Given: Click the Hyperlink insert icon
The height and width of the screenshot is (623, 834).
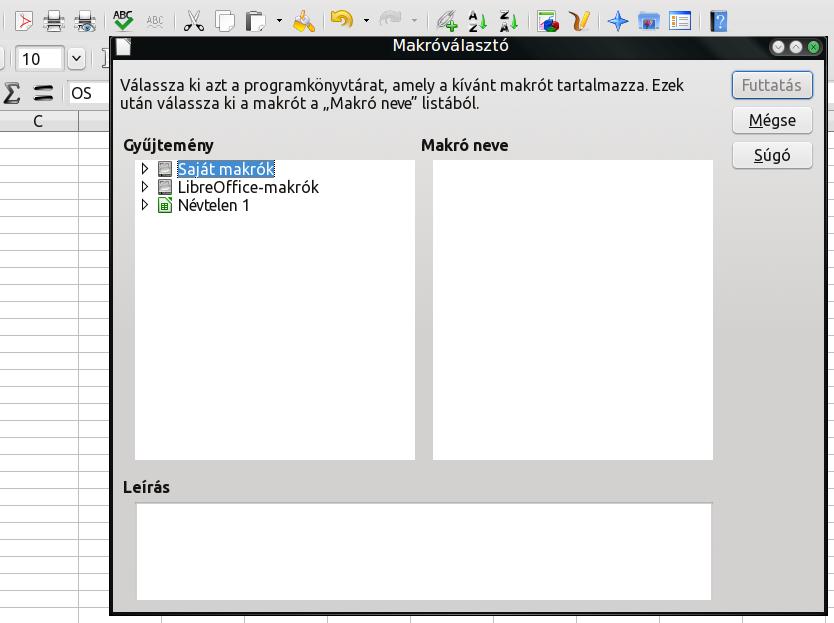Looking at the screenshot, I should point(447,21).
